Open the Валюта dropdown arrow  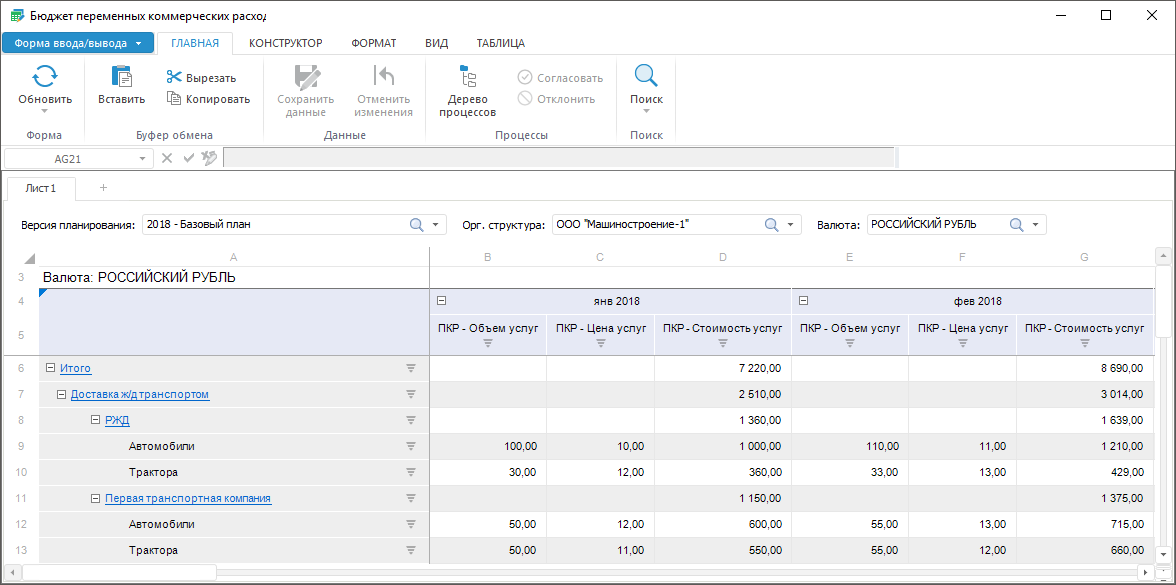[x=1035, y=225]
